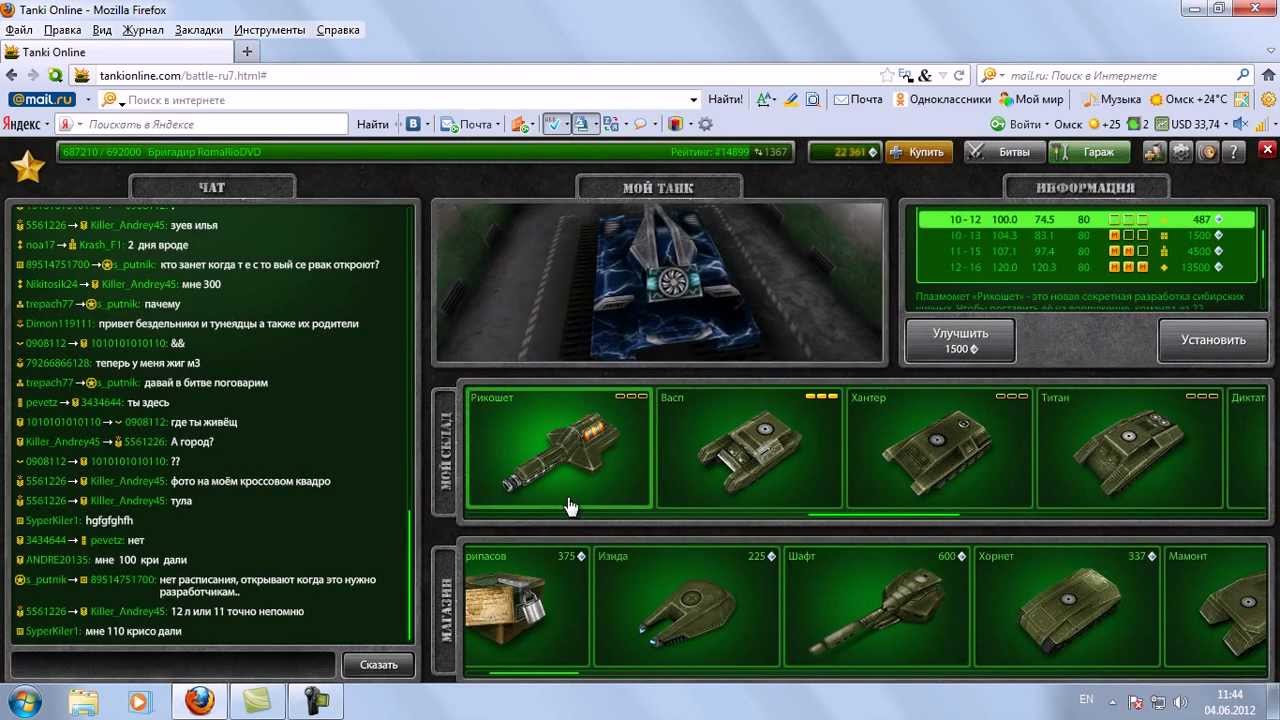
Task: Click the @mail.ru logo in toolbar
Action: click(x=42, y=100)
